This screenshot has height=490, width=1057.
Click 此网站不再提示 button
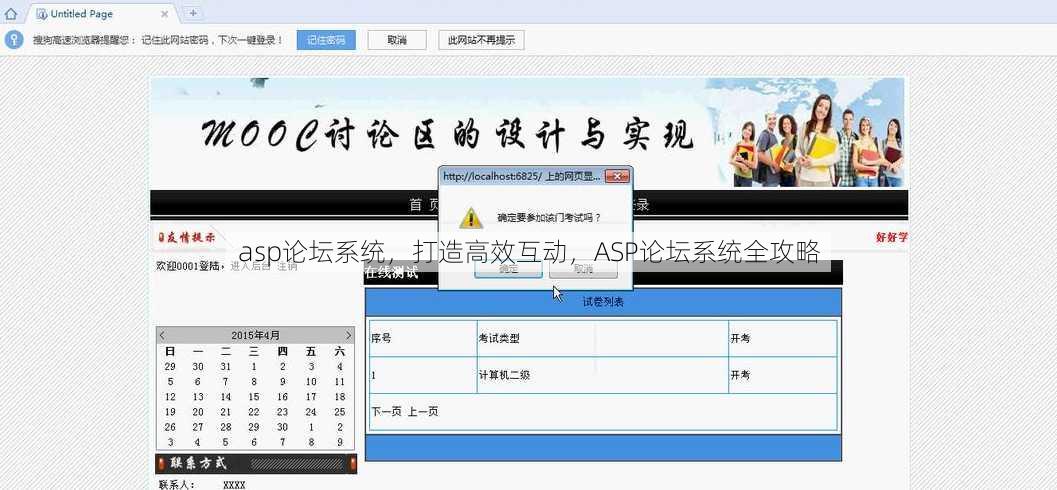click(481, 40)
